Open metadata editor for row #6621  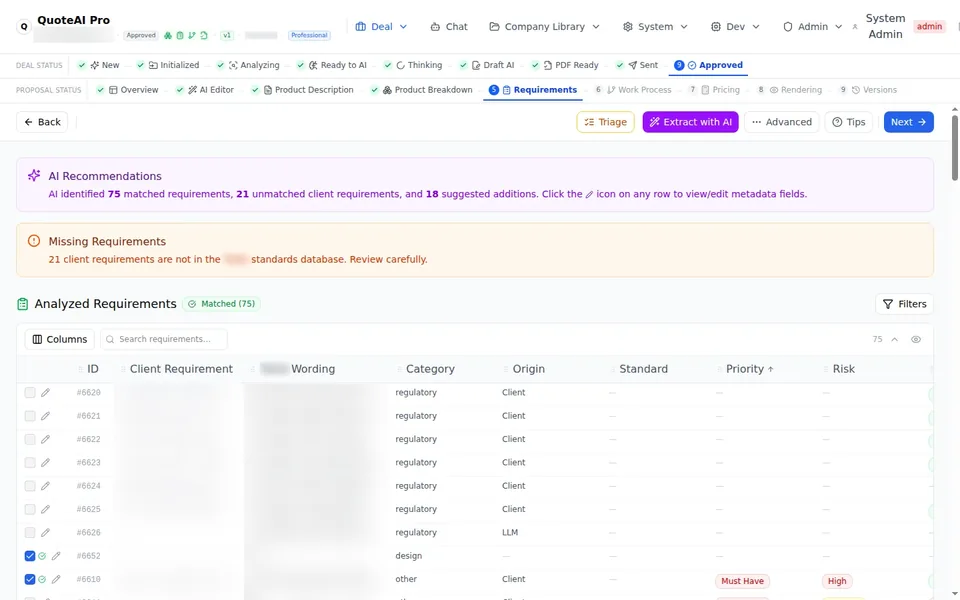(45, 416)
